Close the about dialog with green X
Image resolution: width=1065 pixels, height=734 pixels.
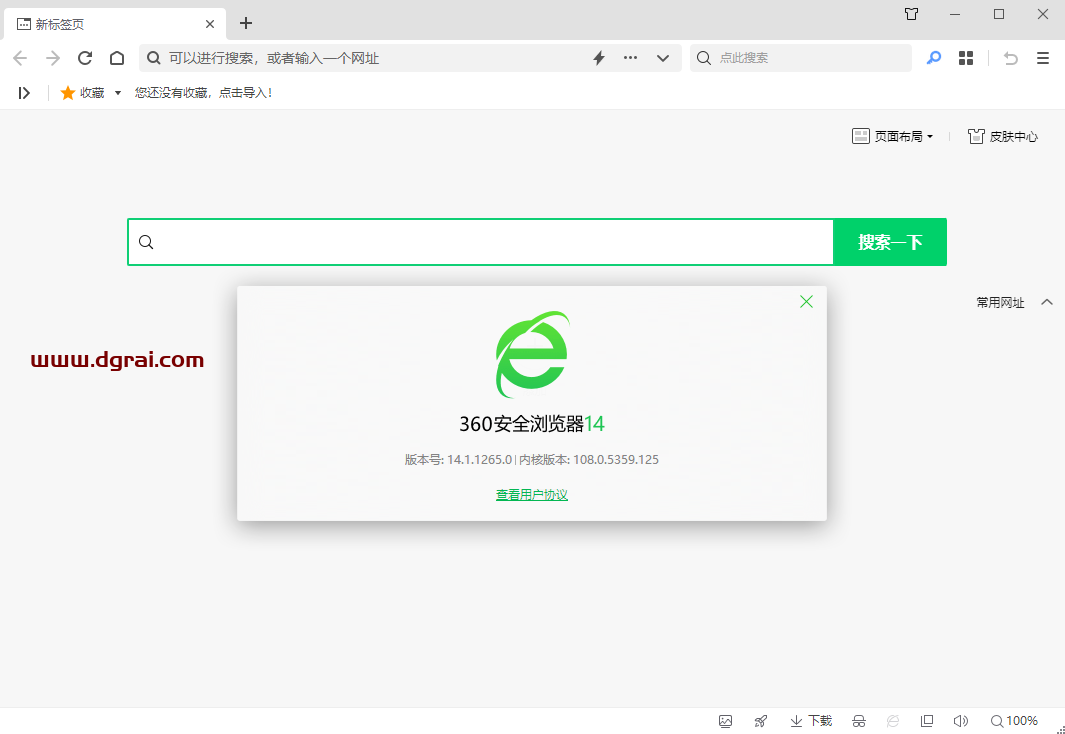click(806, 301)
